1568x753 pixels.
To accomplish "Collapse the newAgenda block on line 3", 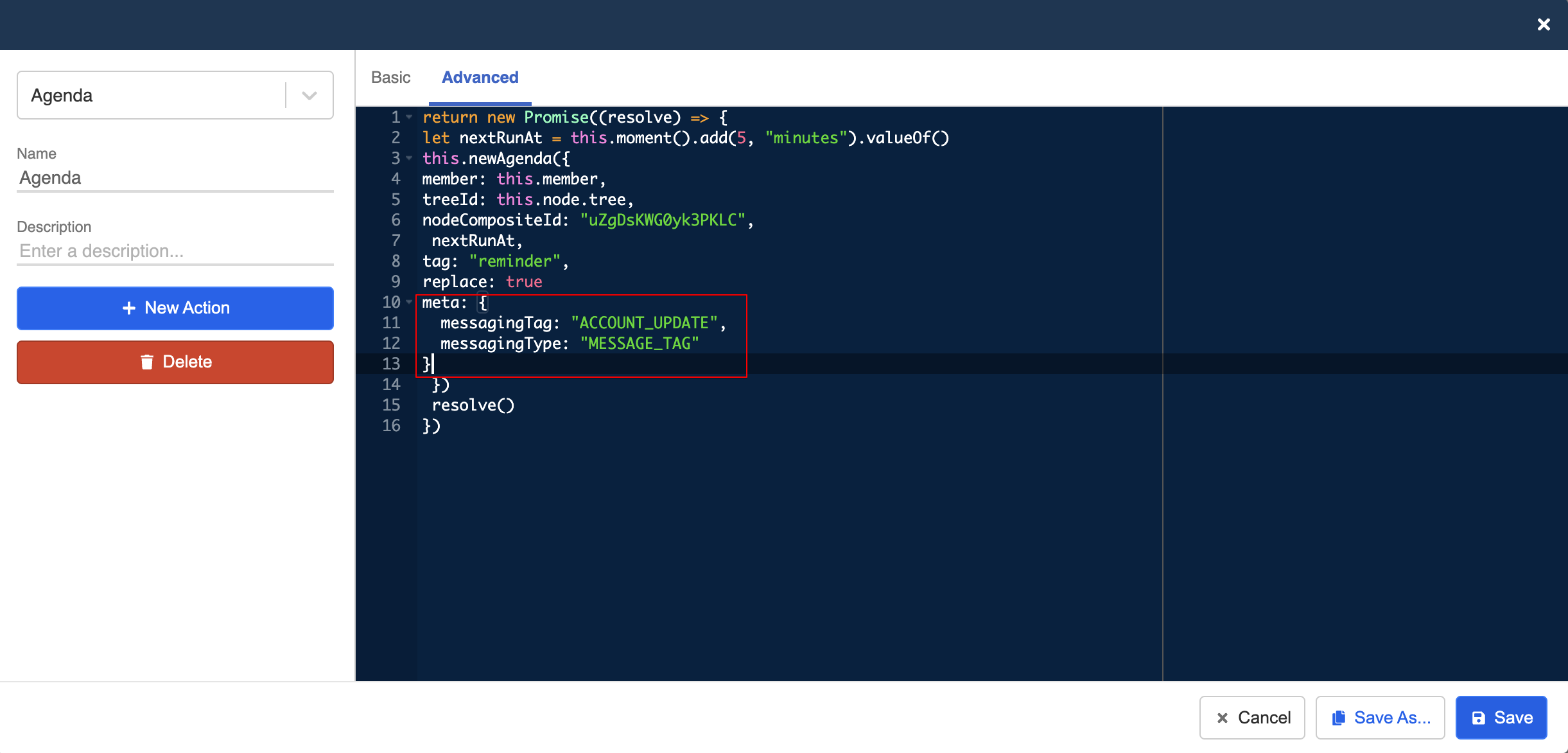I will [x=409, y=158].
